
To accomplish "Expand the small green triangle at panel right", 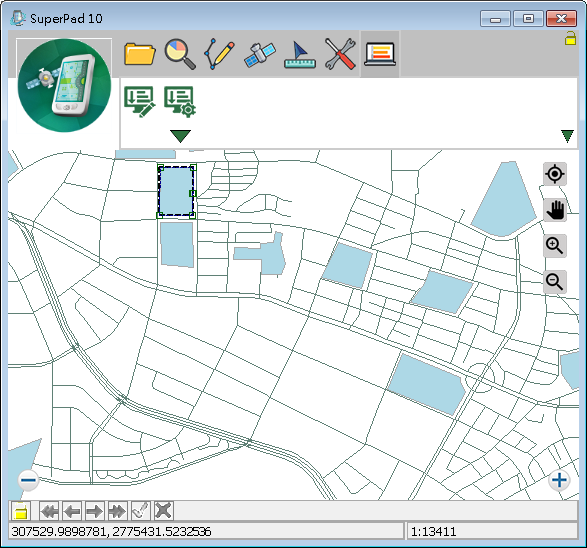I will point(567,136).
